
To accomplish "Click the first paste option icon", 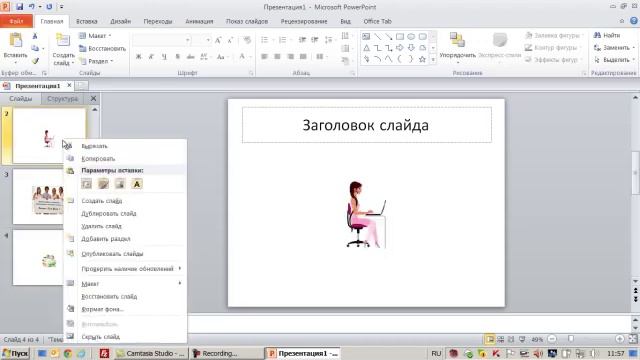I will click(x=87, y=184).
